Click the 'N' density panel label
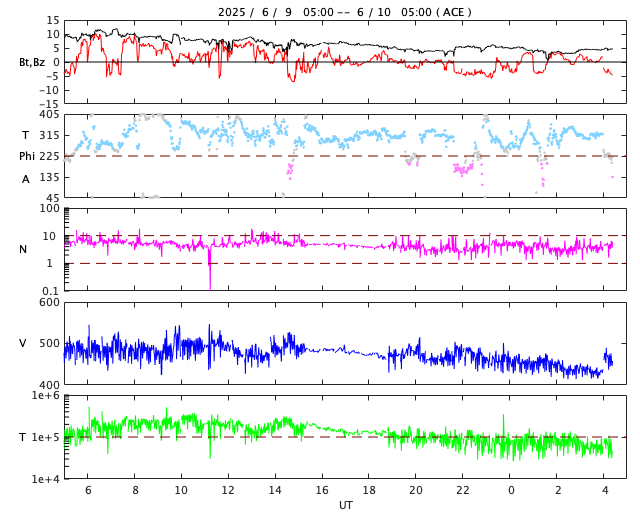This screenshot has width=640, height=512. point(23,249)
